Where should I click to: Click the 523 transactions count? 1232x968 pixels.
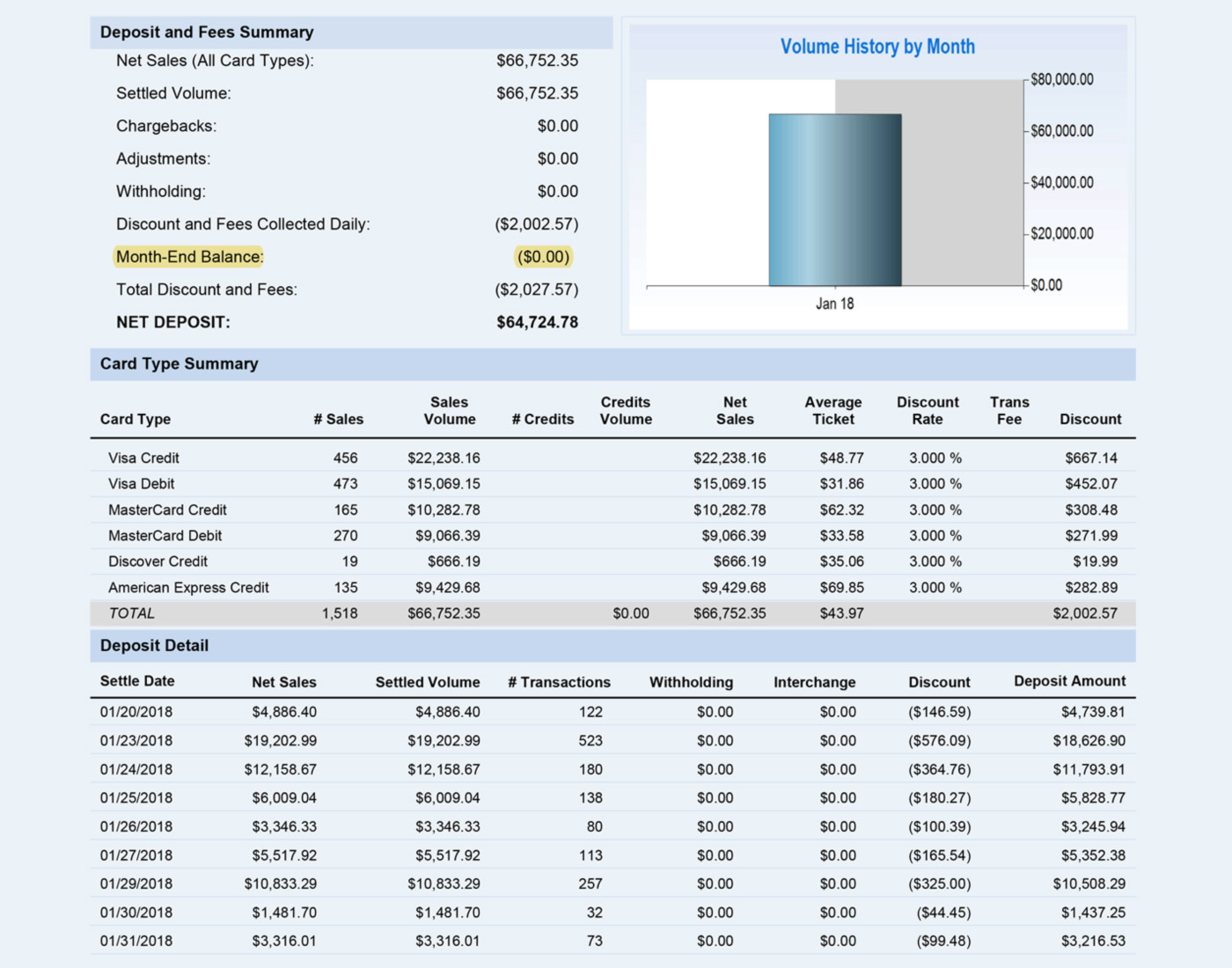590,741
